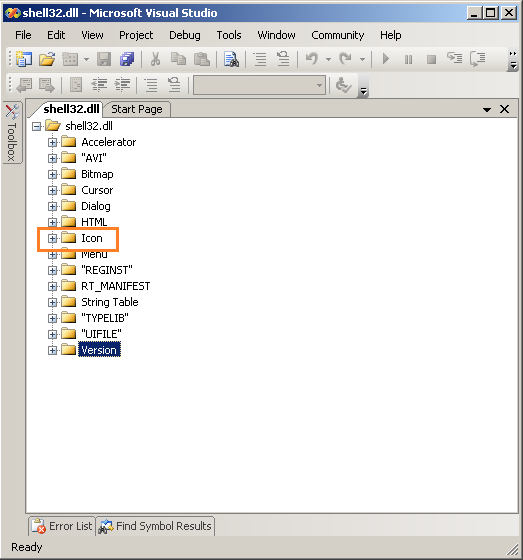Viewport: 523px width, 560px height.
Task: Expand the "AVI" folder node
Action: coord(53,158)
